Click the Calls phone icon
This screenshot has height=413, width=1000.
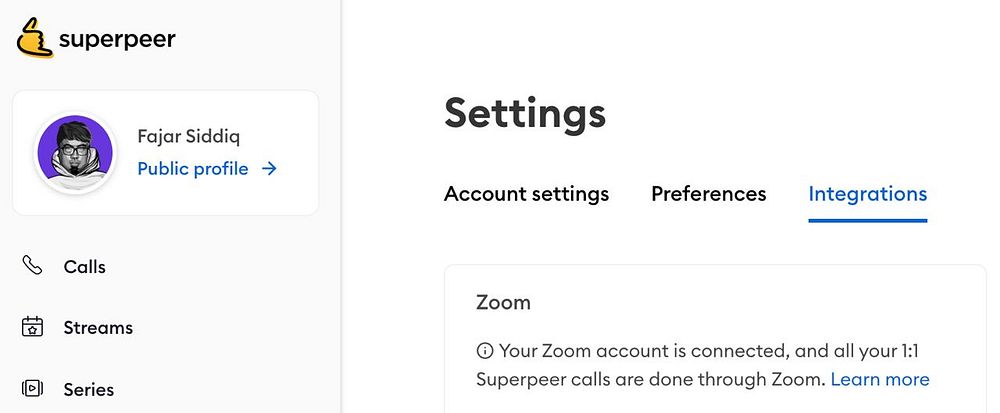click(33, 266)
